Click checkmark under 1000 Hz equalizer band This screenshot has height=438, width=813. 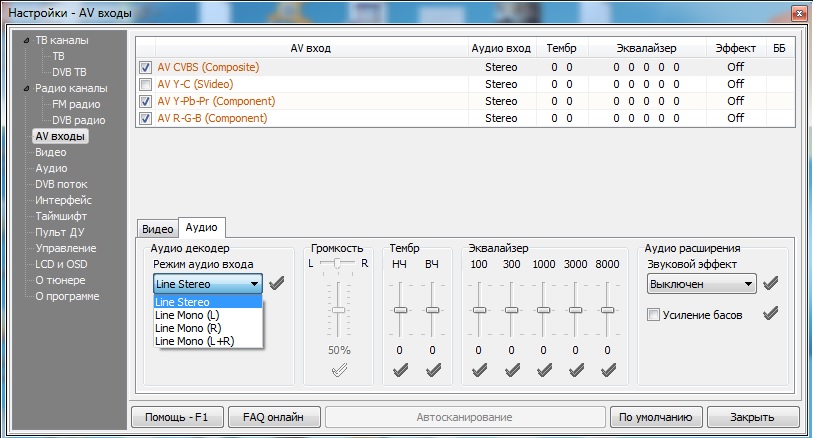[544, 371]
